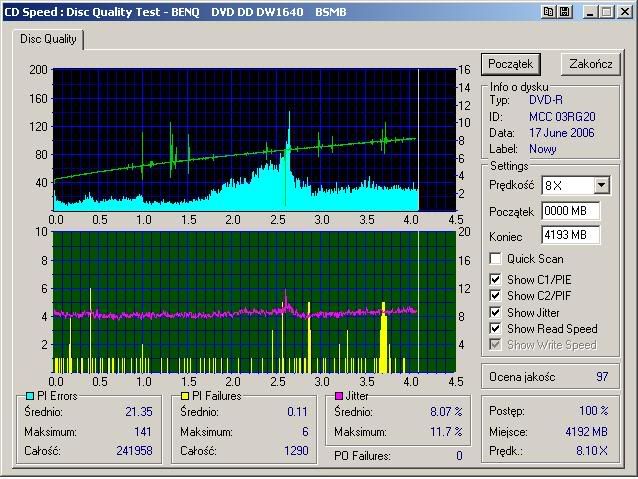
Task: Open the Prędkość speed dropdown arrow
Action: 601,186
